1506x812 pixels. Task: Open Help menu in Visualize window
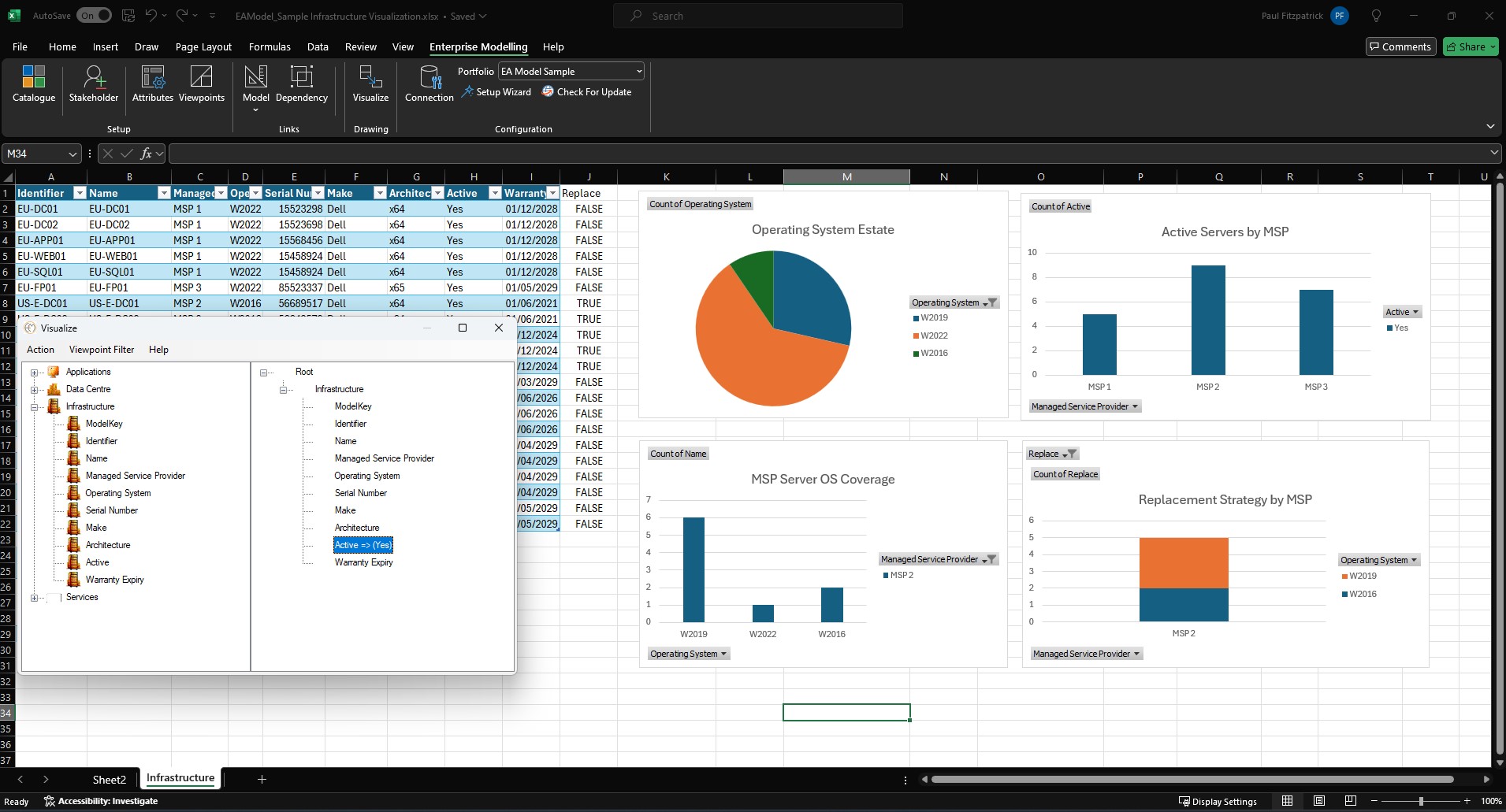click(158, 350)
